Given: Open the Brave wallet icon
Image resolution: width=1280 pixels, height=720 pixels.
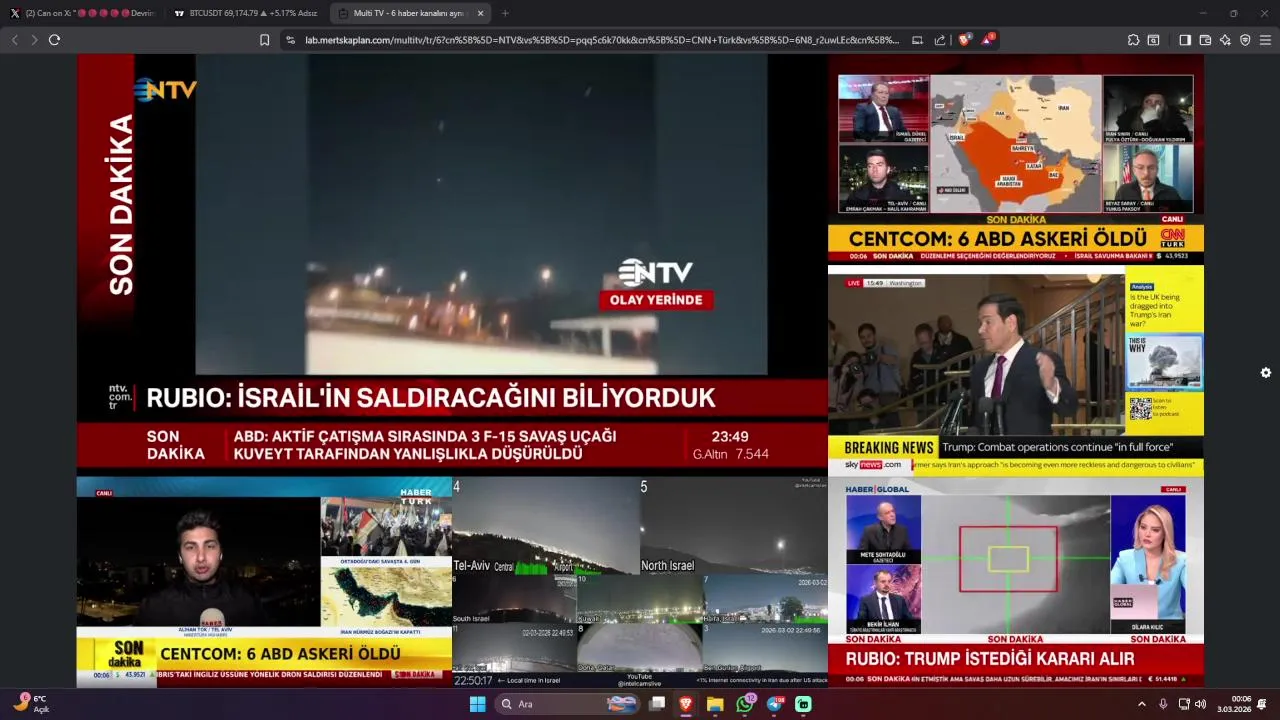Looking at the screenshot, I should 1205,40.
